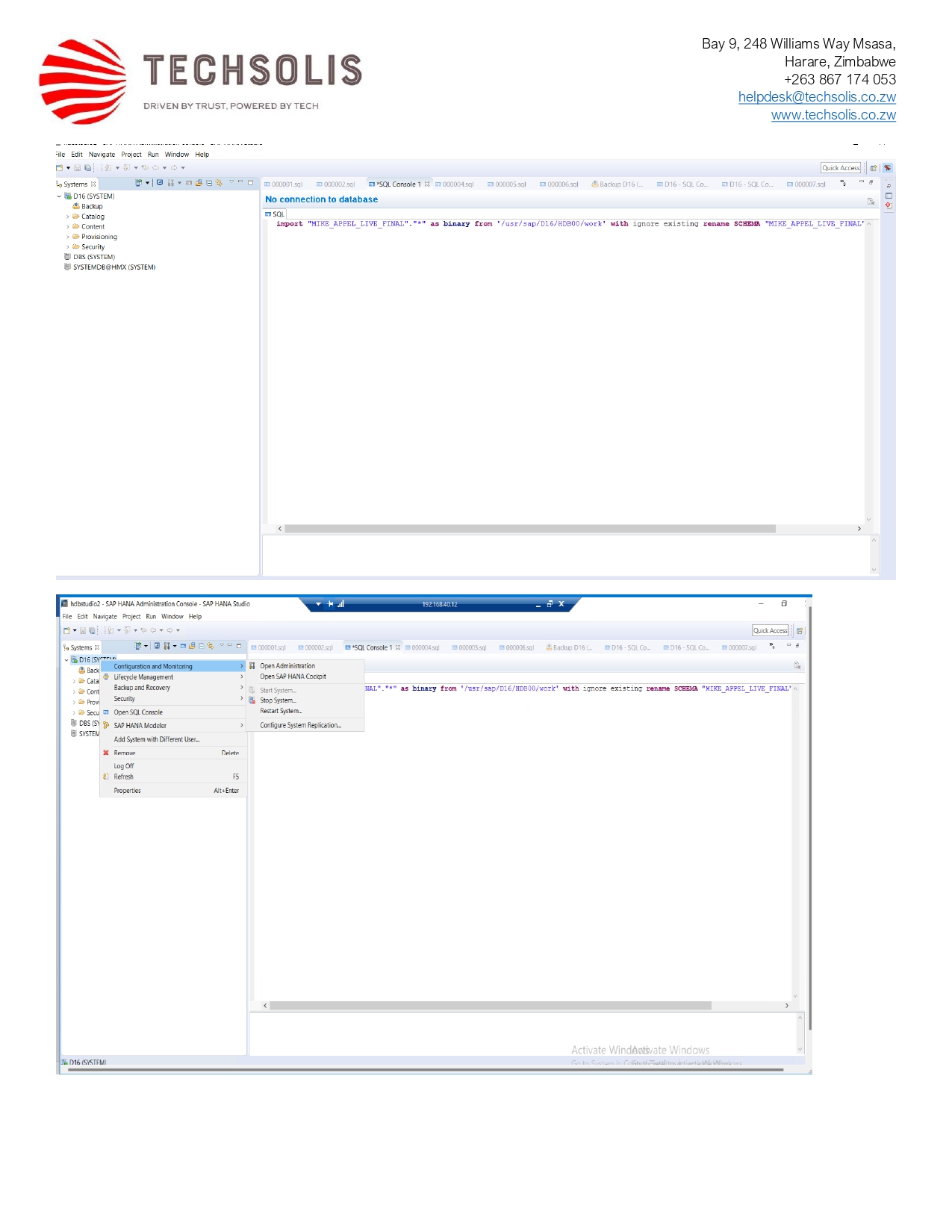
Task: Click the icon right of 'No connection to database'
Action: click(x=871, y=201)
